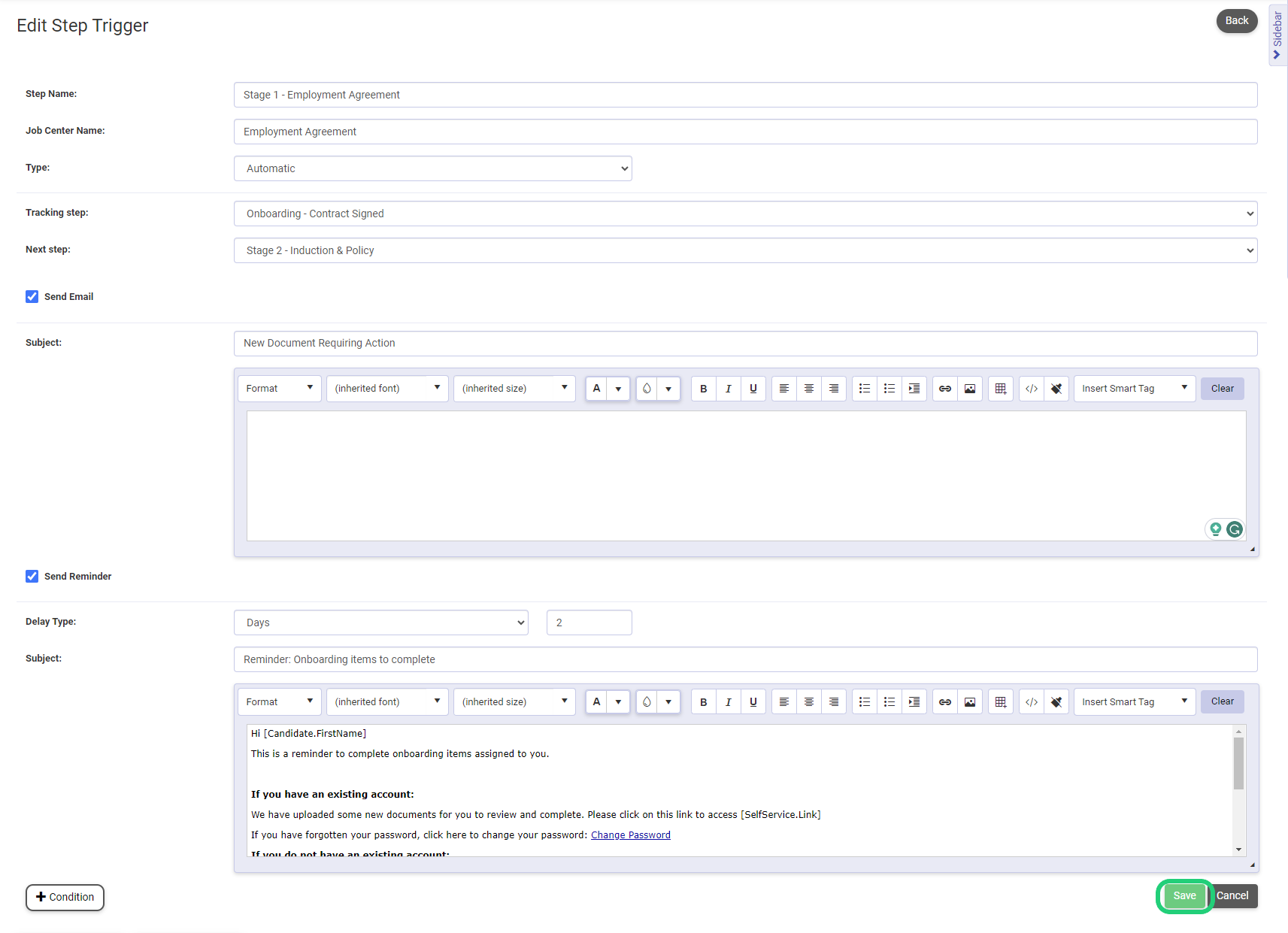
Task: Uncheck the Send Reminder checkbox
Action: click(x=32, y=577)
